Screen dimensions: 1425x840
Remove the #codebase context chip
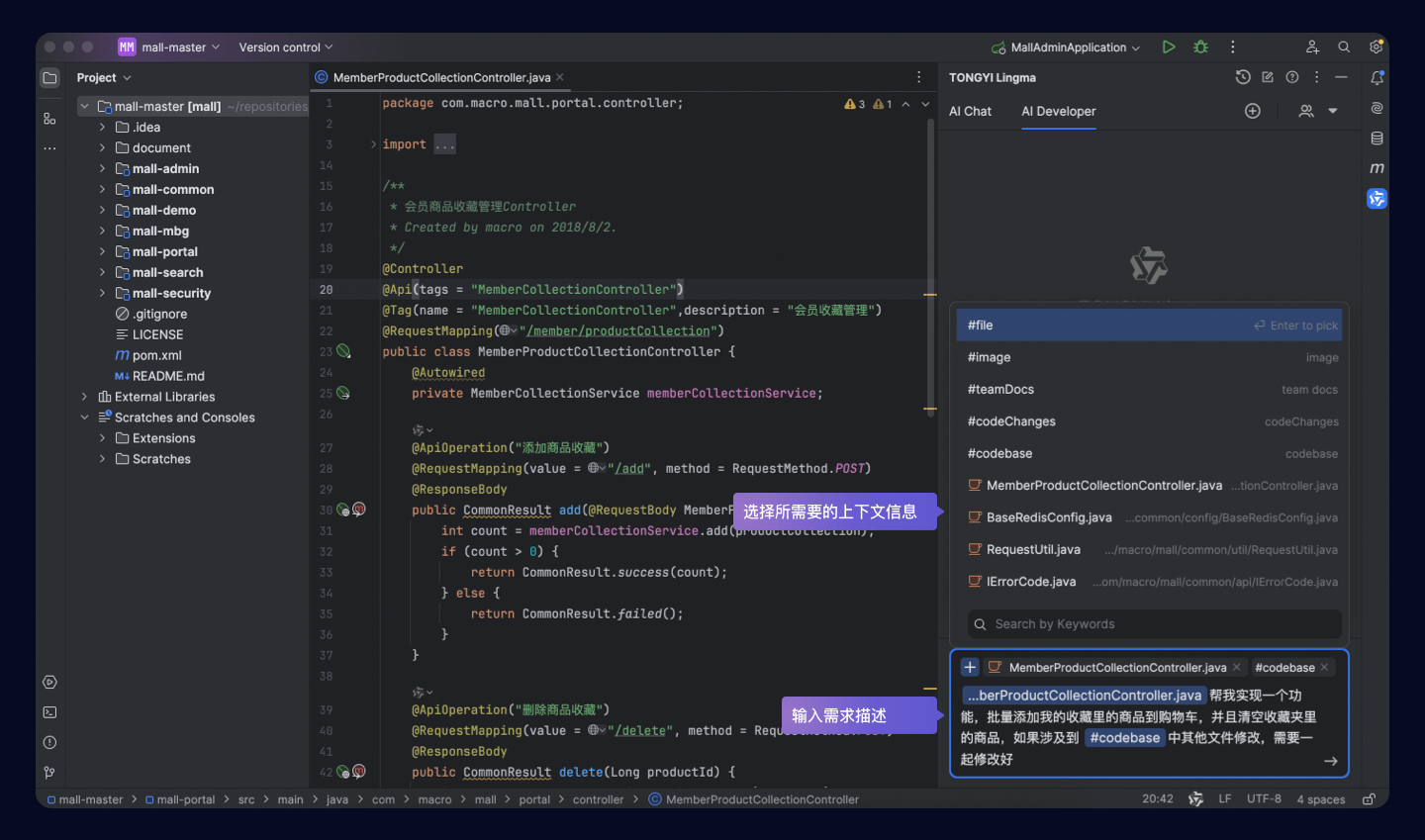click(x=1324, y=668)
